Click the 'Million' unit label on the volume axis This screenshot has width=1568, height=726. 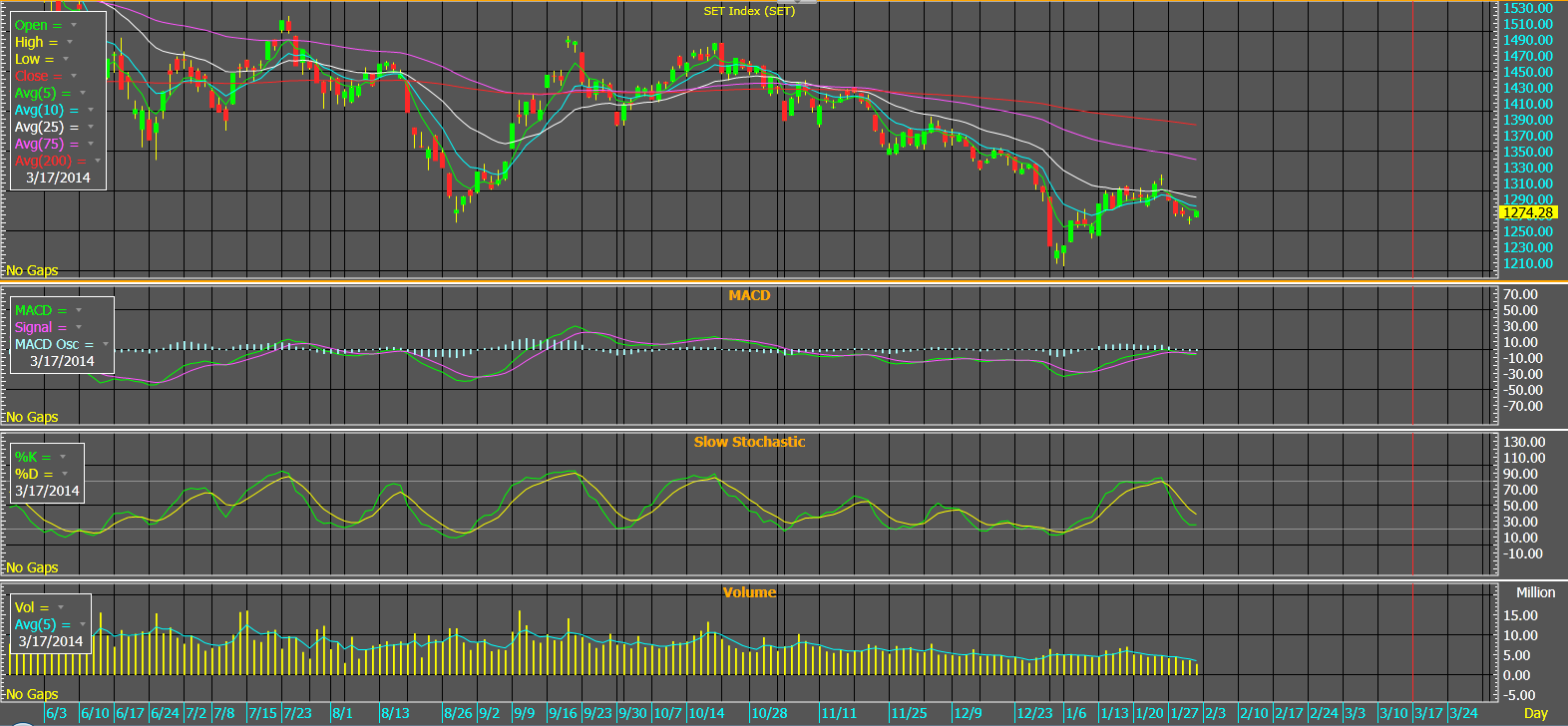1536,592
